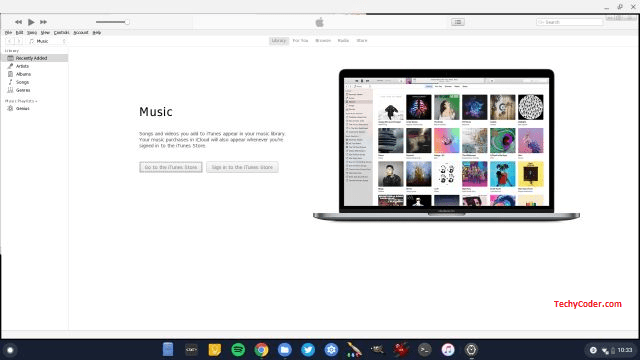Viewport: 640px width, 360px height.
Task: Click the back navigation arrow
Action: pos(10,41)
